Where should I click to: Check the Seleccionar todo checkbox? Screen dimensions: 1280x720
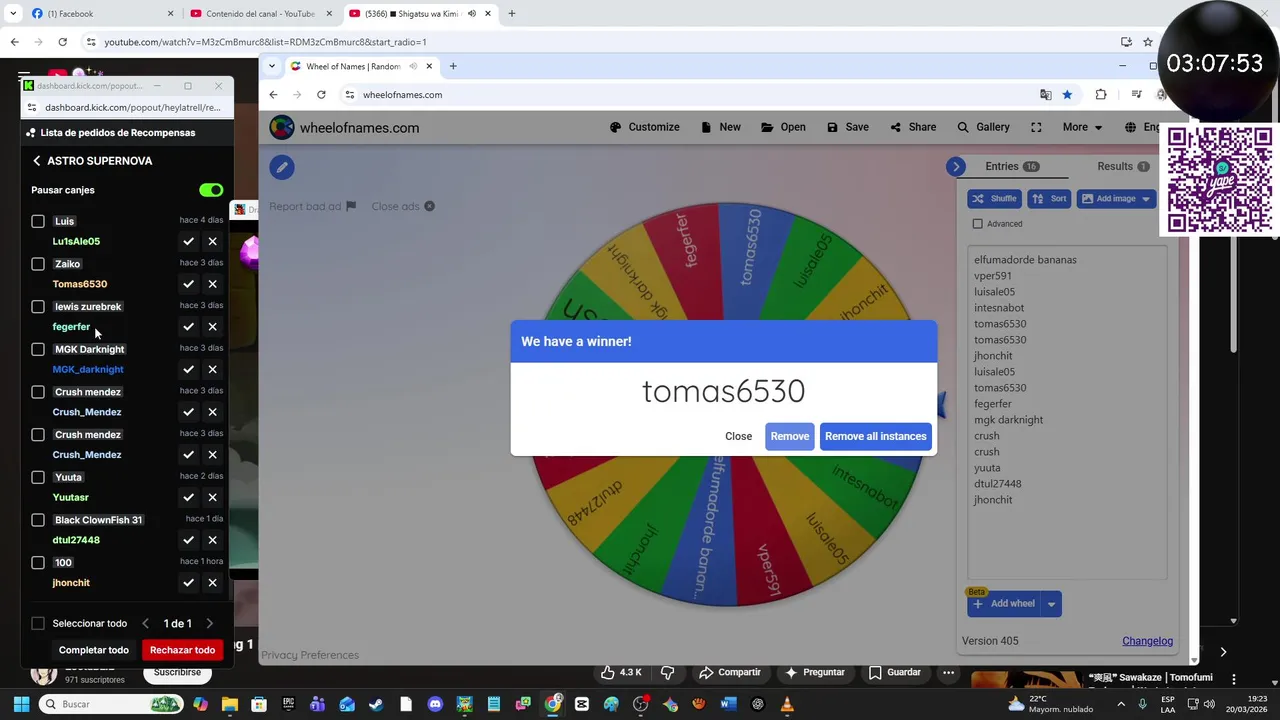(38, 623)
